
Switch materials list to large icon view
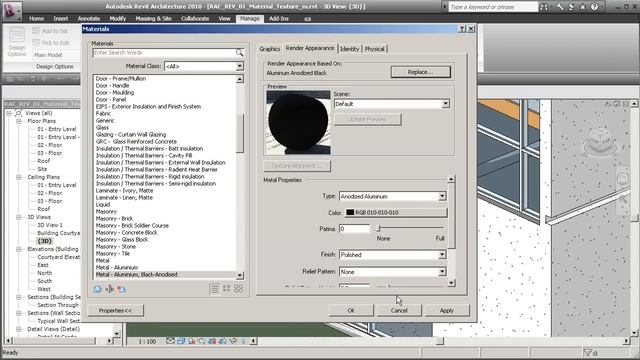coord(238,289)
